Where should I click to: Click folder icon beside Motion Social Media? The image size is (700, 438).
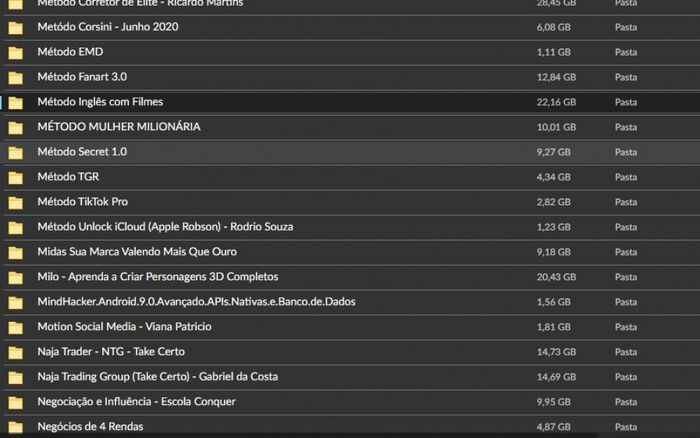(x=16, y=328)
